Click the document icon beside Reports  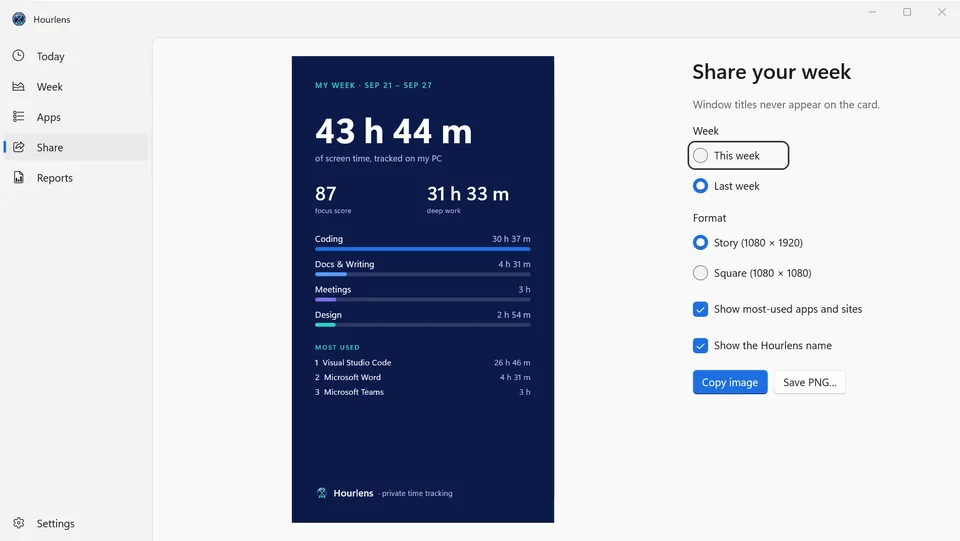tap(19, 177)
